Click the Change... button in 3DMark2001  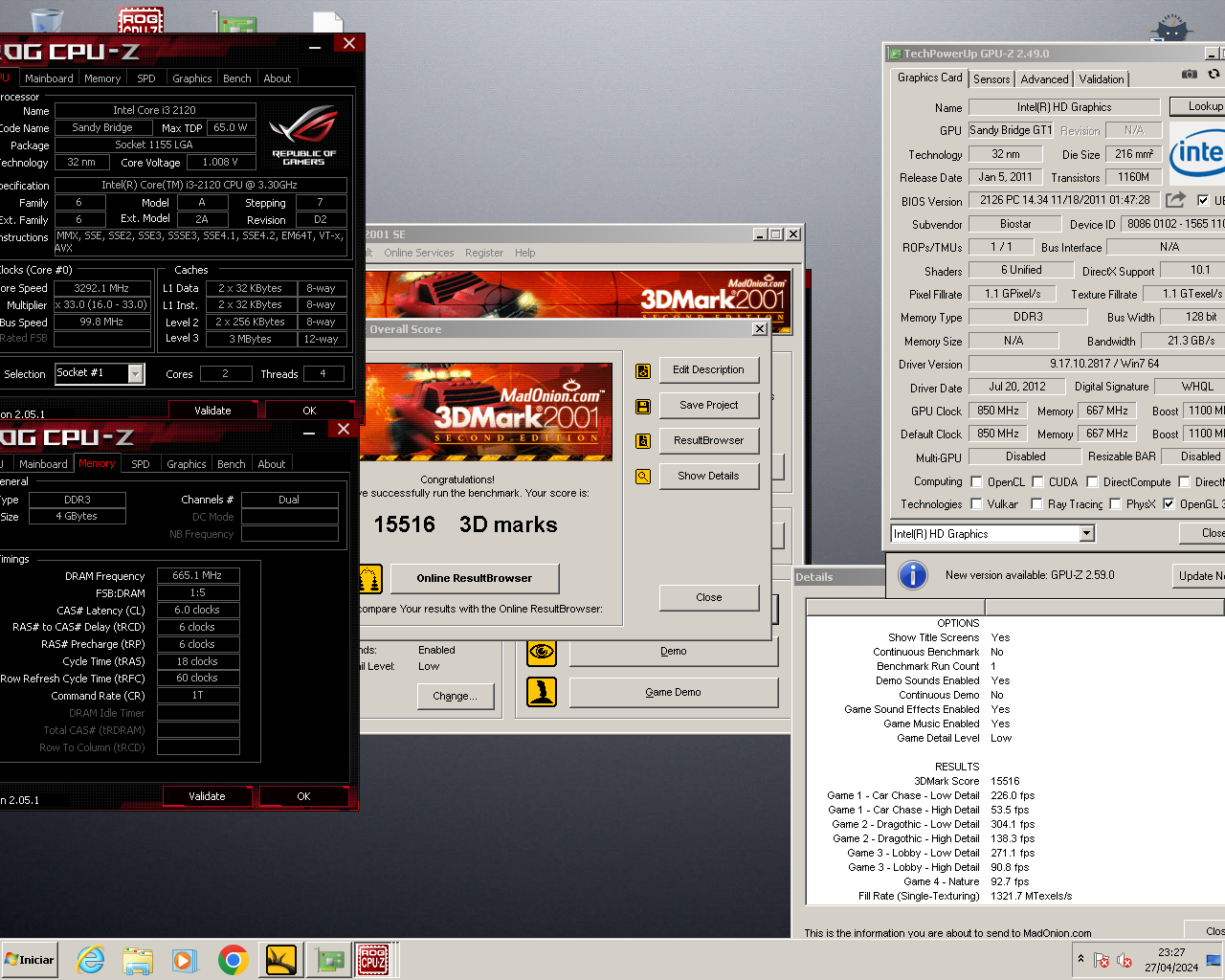[455, 696]
